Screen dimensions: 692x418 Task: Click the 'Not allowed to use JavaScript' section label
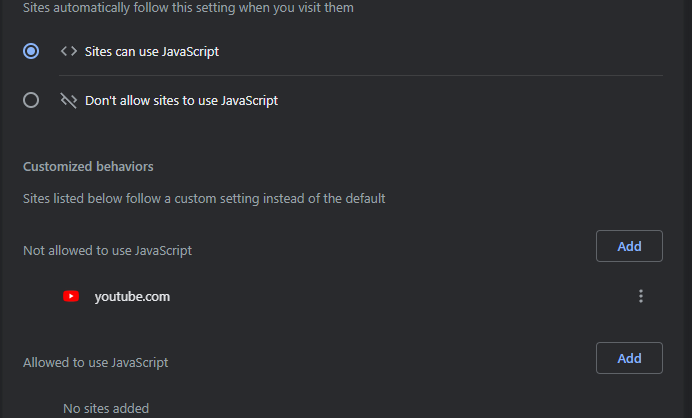[108, 251]
